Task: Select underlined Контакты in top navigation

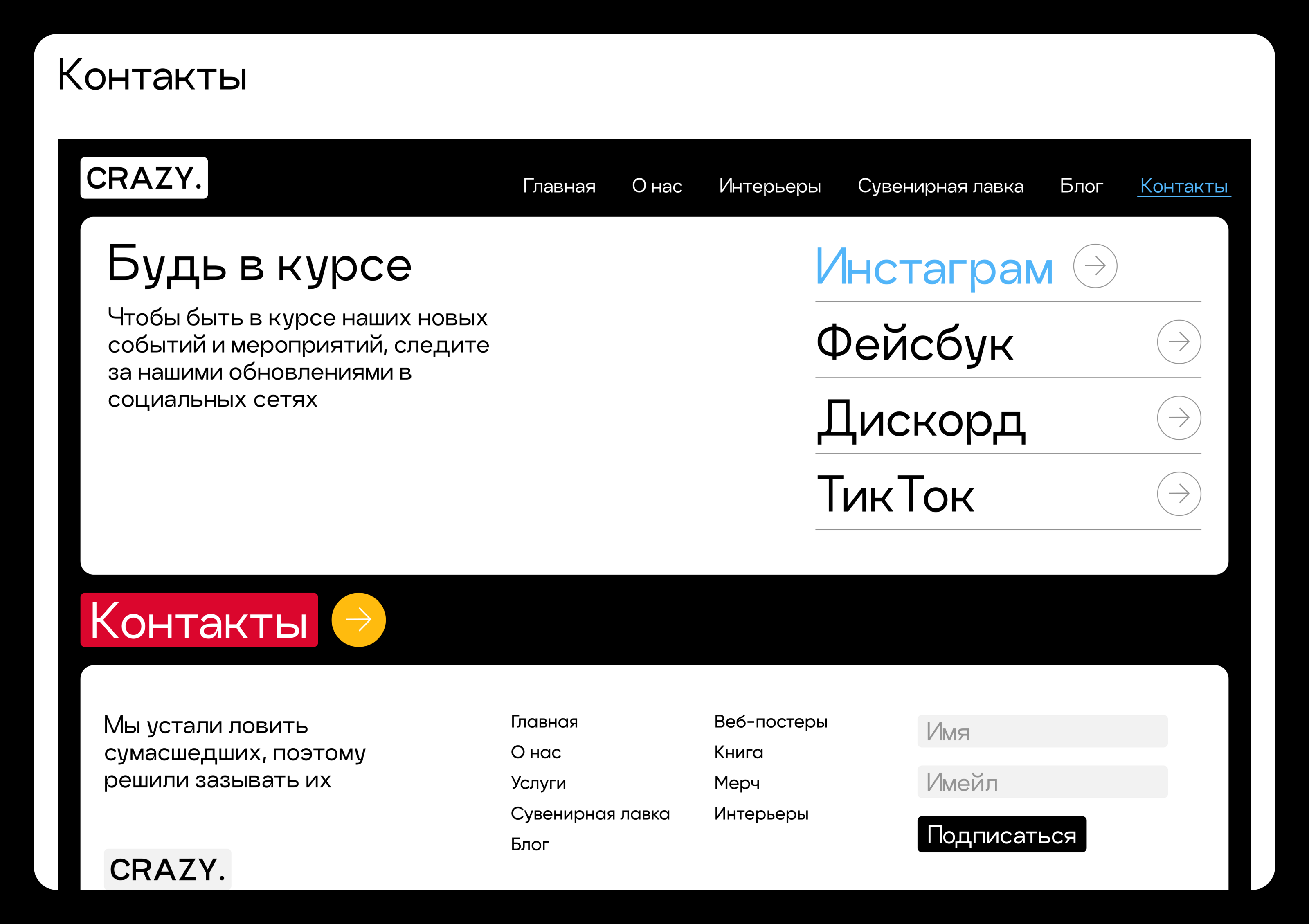Action: tap(1183, 187)
